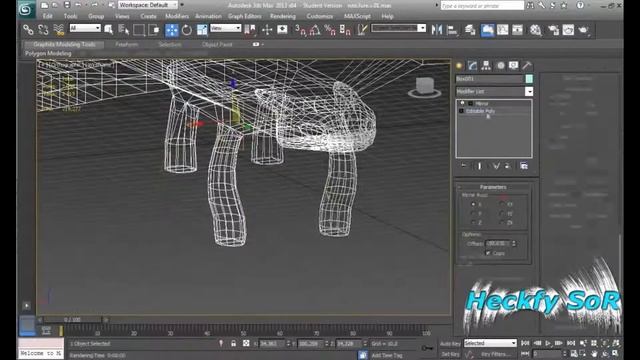Screen dimensions: 640x360
Task: Click the Align tool icon
Action: click(x=452, y=30)
